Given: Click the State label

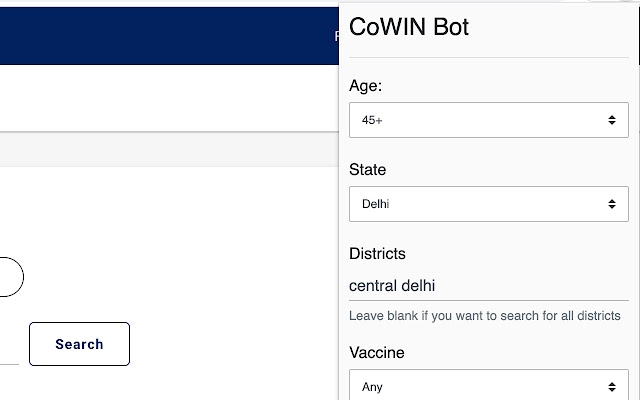Looking at the screenshot, I should 367,170.
